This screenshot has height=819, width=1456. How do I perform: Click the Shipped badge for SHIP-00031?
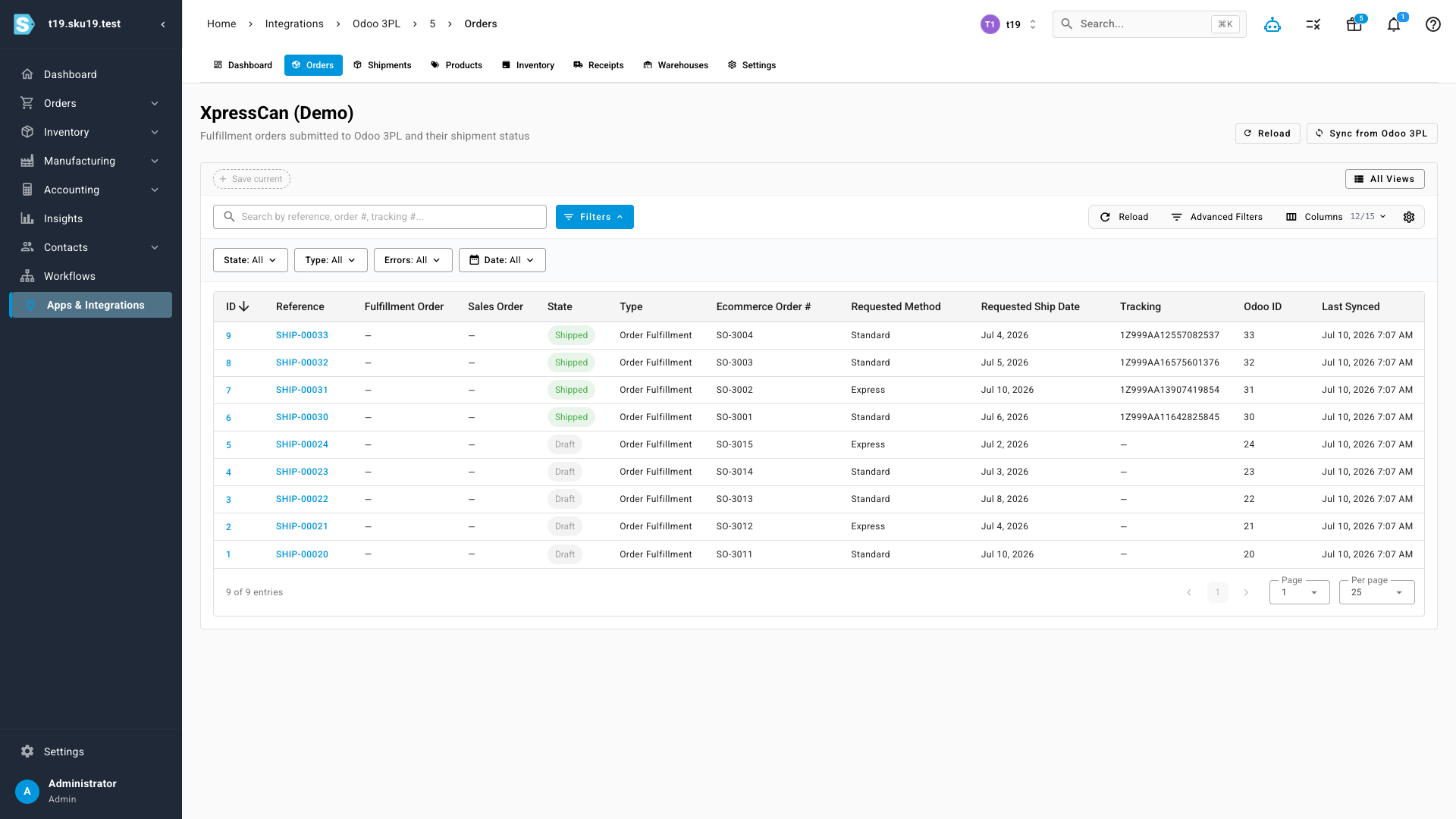tap(571, 390)
